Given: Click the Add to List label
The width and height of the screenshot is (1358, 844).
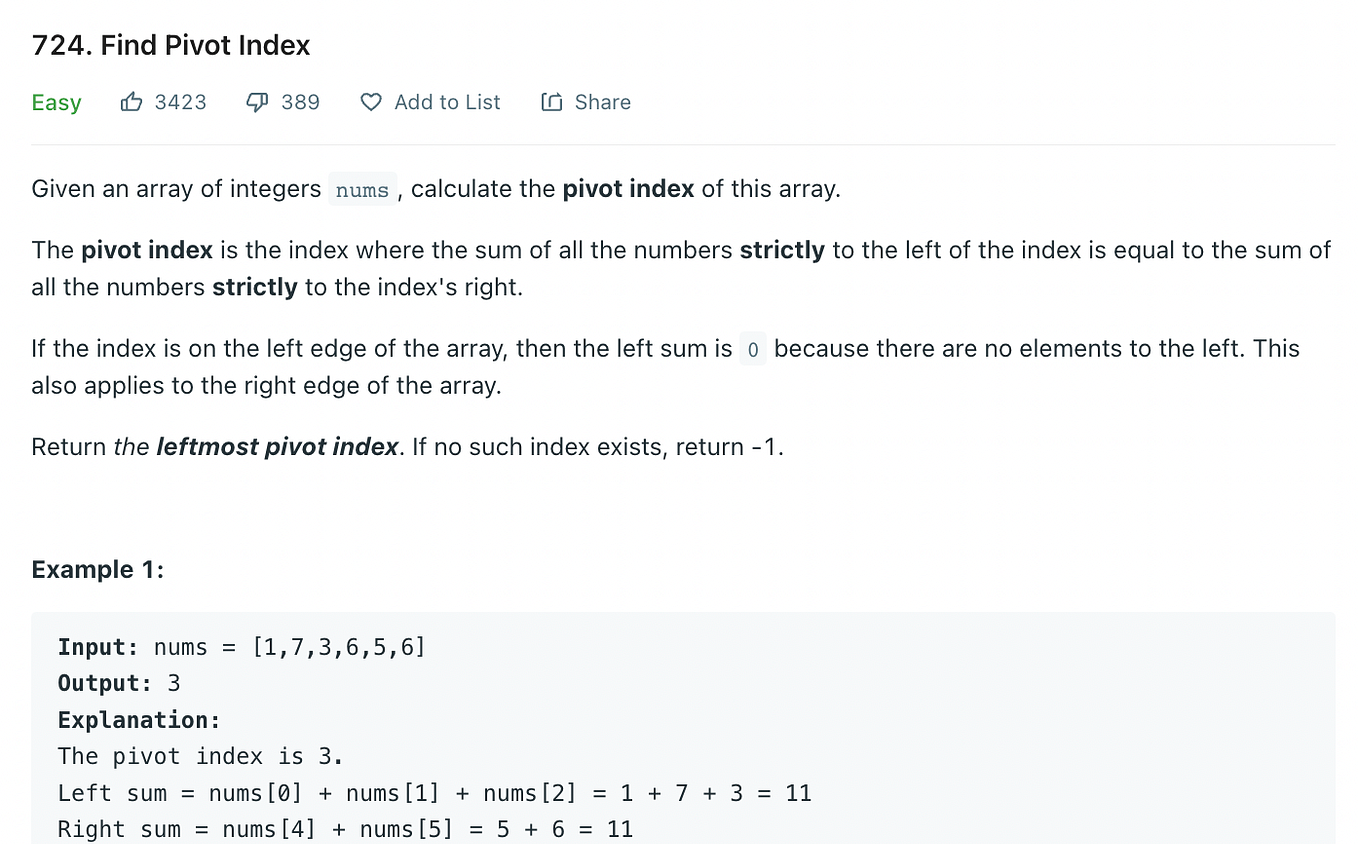Looking at the screenshot, I should [x=447, y=101].
